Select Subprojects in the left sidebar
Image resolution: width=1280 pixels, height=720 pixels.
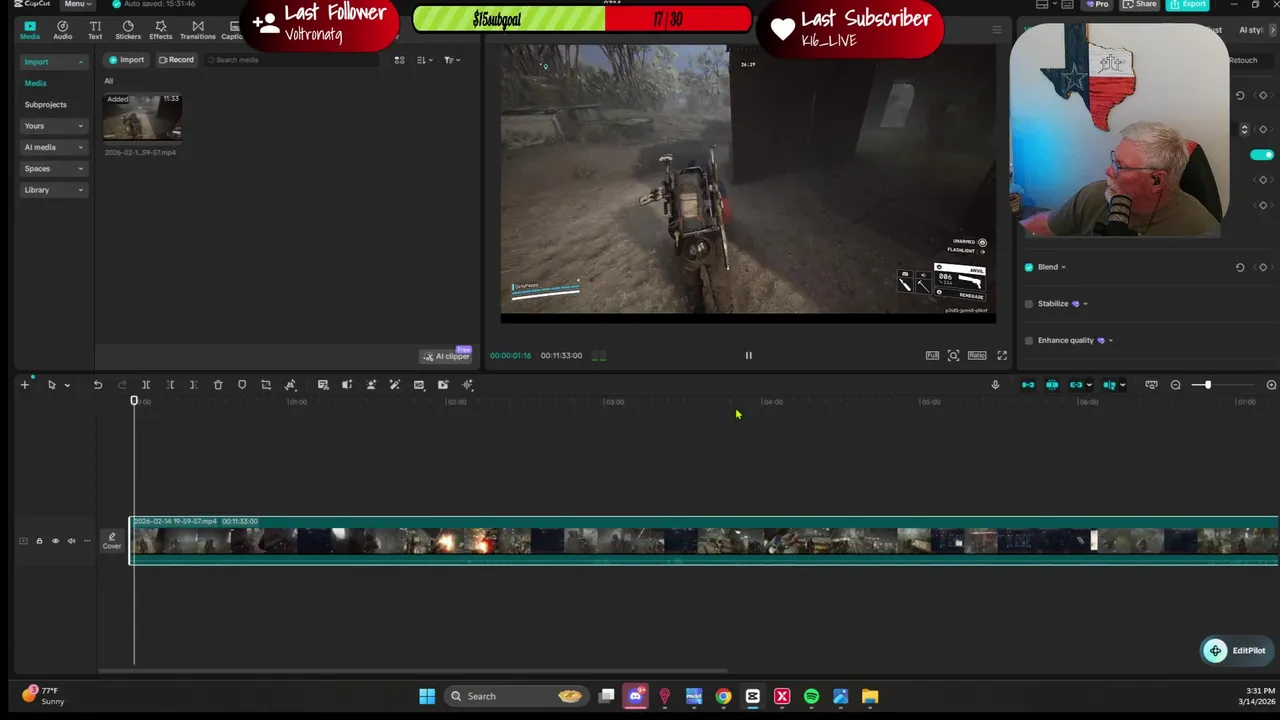[46, 104]
